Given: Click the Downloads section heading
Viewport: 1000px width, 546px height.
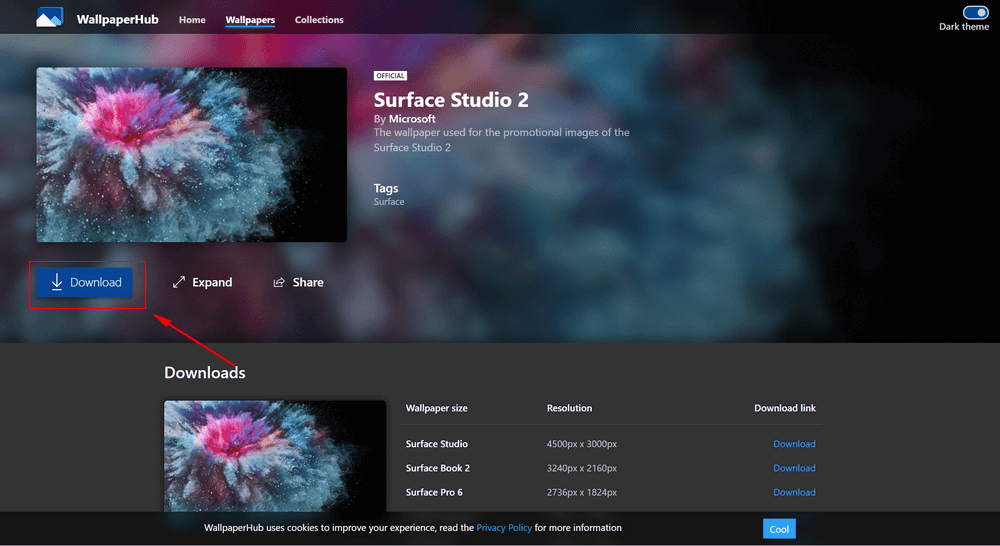Looking at the screenshot, I should pyautogui.click(x=205, y=373).
